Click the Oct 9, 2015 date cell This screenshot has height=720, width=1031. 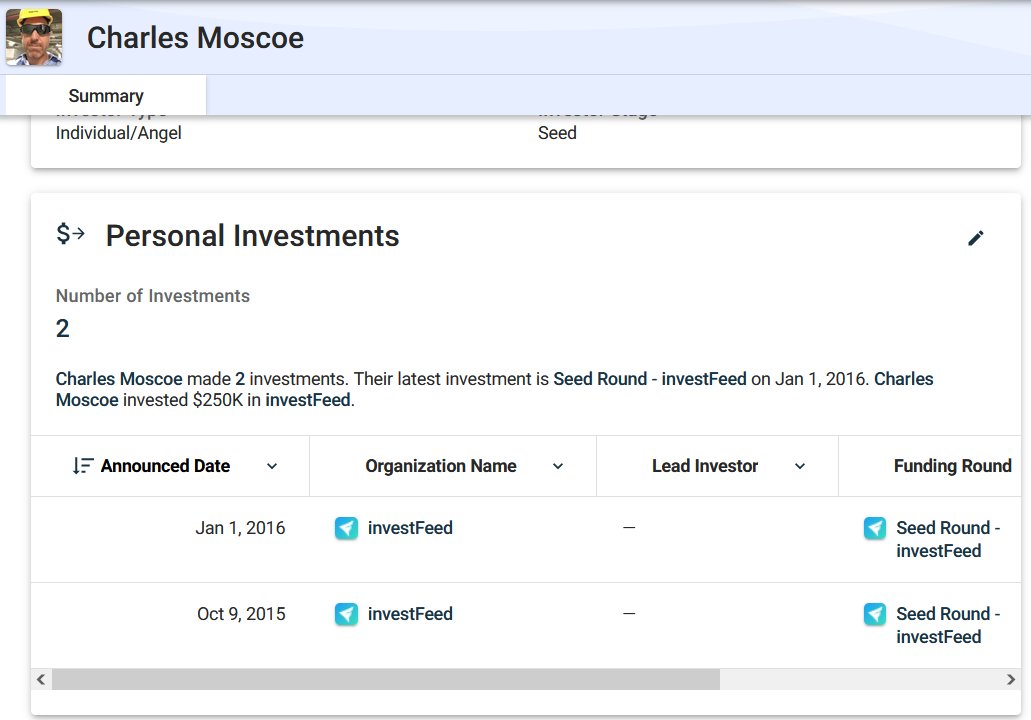tap(241, 614)
